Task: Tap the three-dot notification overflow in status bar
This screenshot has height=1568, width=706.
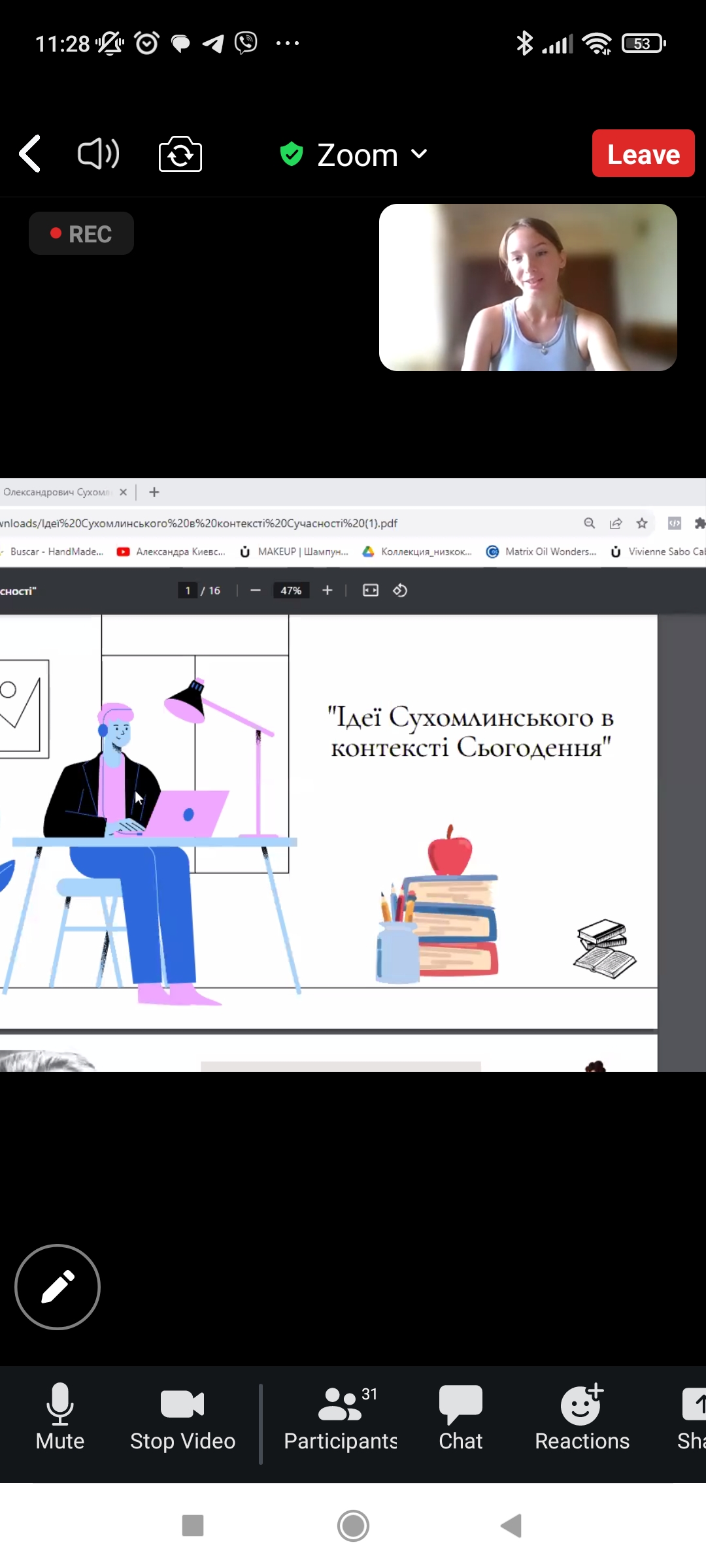Action: click(x=287, y=44)
